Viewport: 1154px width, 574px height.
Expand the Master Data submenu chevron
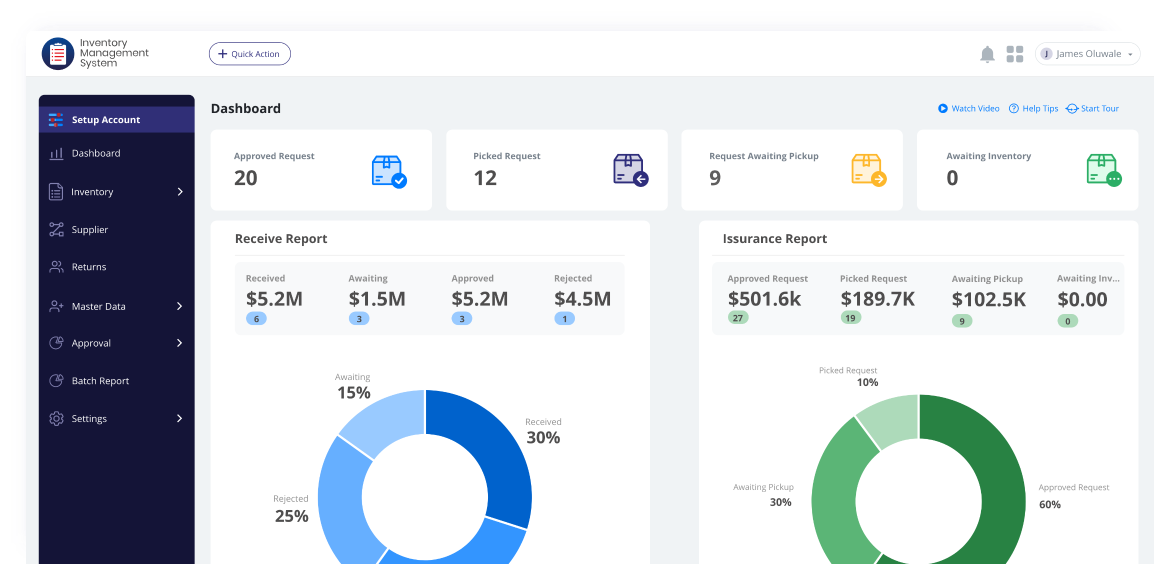180,307
